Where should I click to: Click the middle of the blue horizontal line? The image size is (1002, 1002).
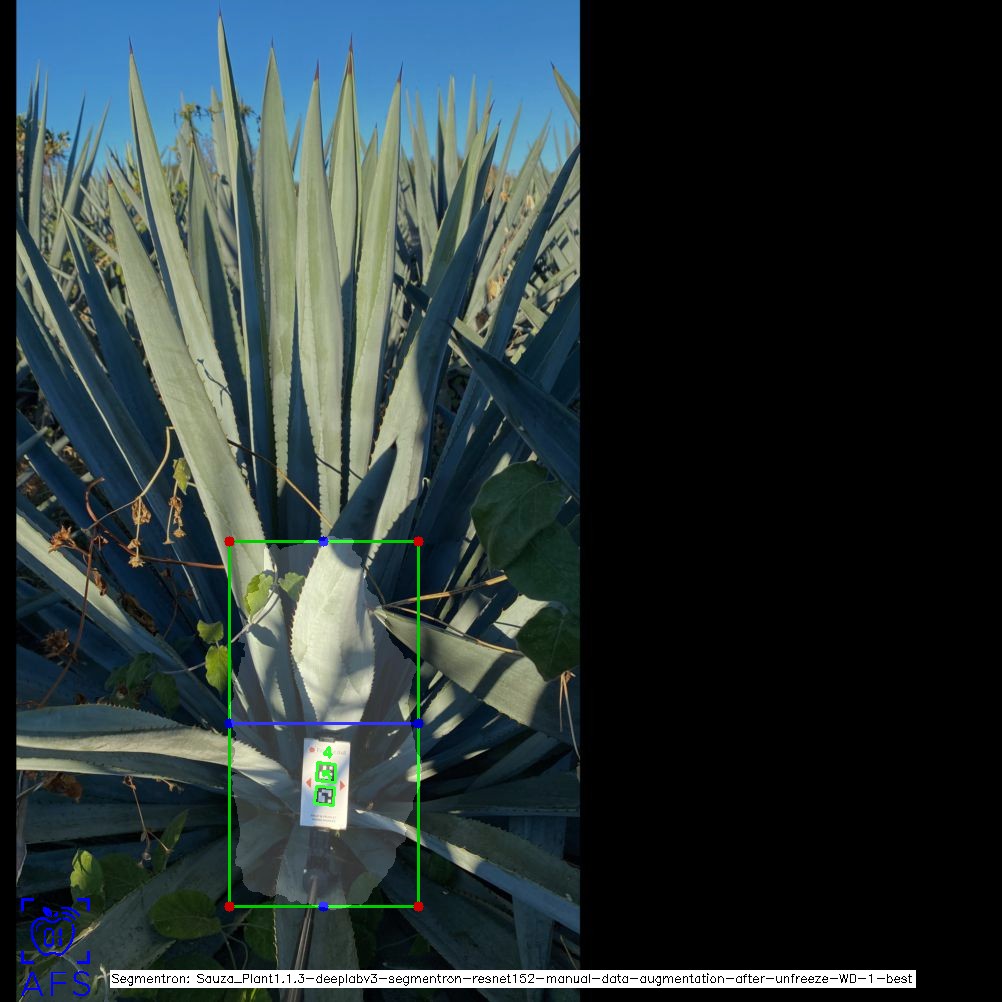click(323, 723)
